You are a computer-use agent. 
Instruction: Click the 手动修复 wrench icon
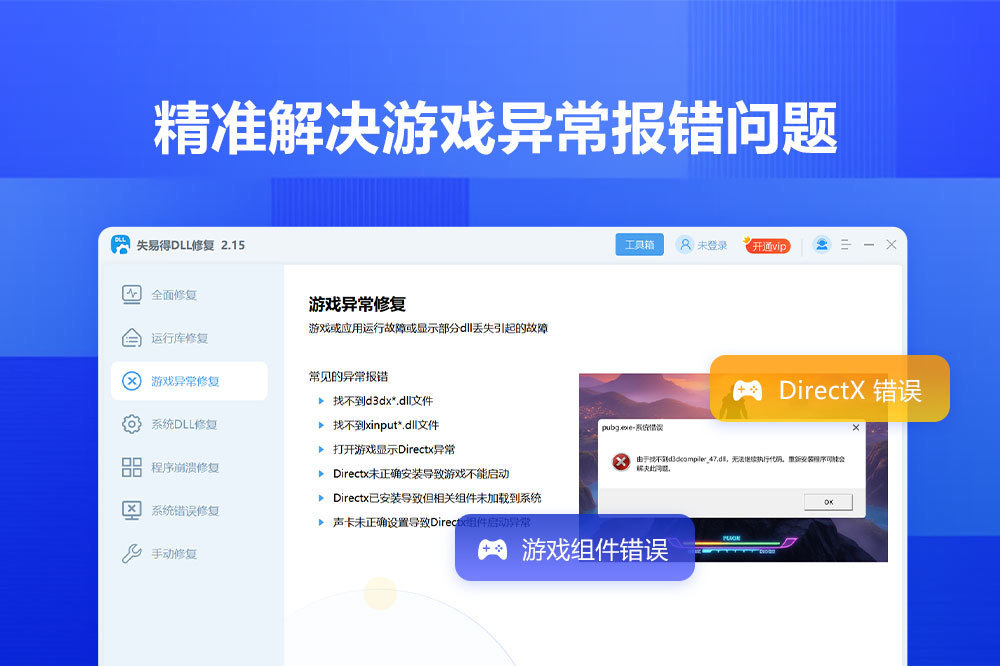[x=131, y=553]
